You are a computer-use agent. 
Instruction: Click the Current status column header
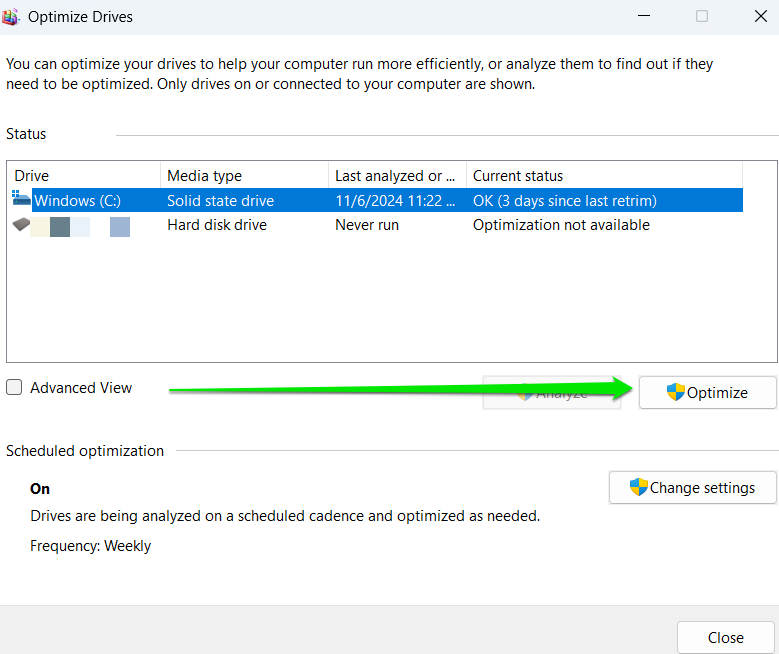tap(605, 175)
